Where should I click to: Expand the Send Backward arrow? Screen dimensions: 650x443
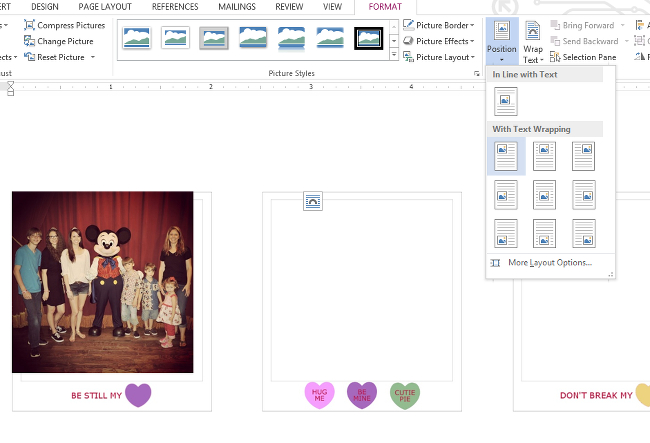pyautogui.click(x=626, y=41)
